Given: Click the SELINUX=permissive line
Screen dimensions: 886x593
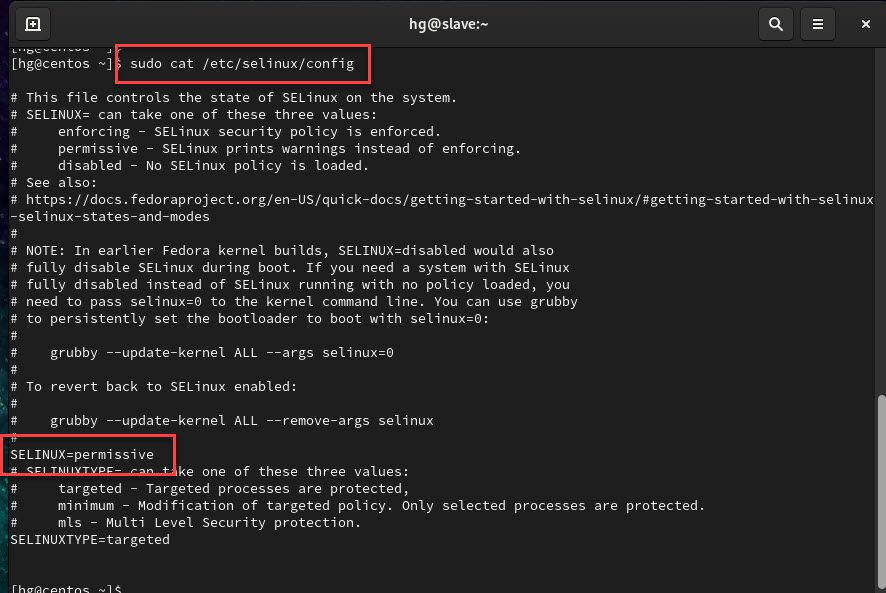Looking at the screenshot, I should pos(82,455).
